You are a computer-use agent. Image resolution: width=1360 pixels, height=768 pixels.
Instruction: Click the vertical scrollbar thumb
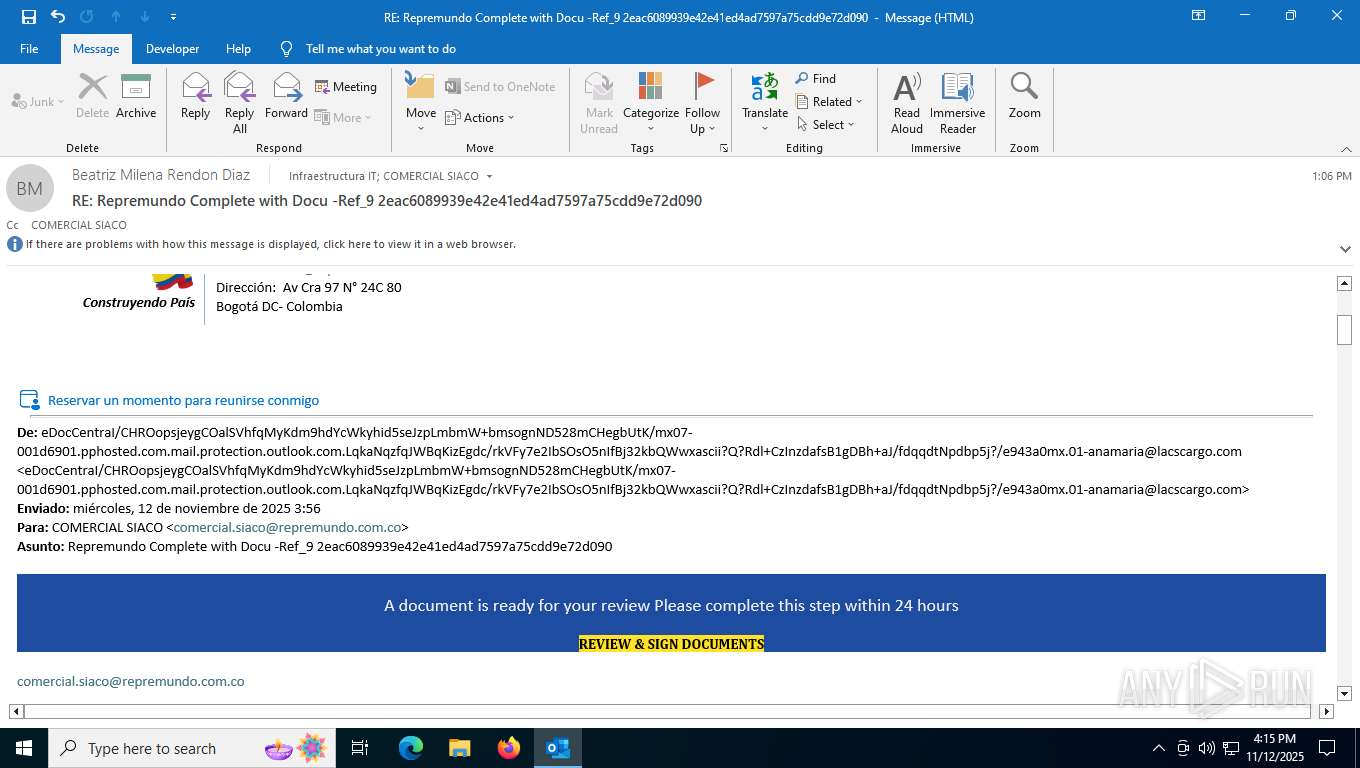1345,330
